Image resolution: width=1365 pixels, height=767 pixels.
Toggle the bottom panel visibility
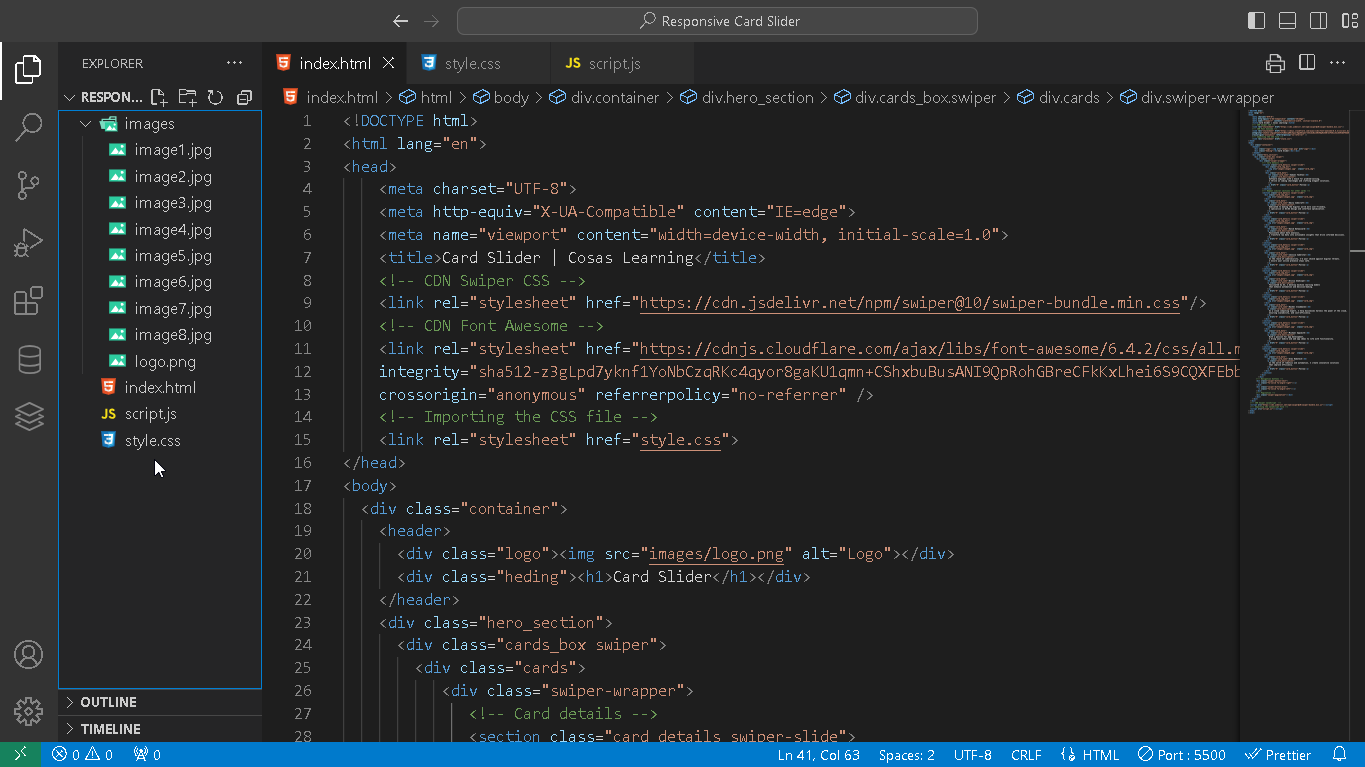[x=1287, y=20]
